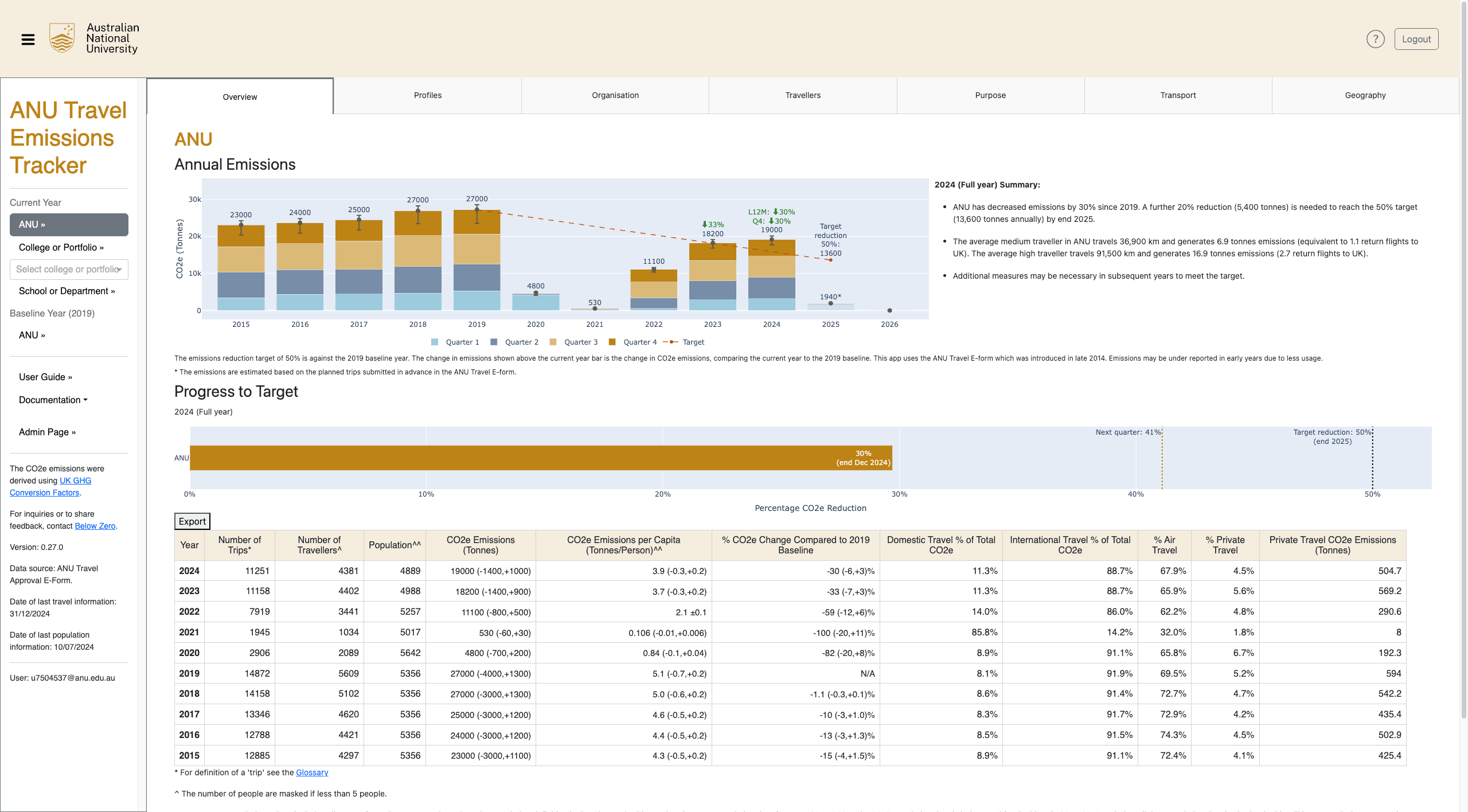Click the % Private Travel column header

click(1225, 545)
